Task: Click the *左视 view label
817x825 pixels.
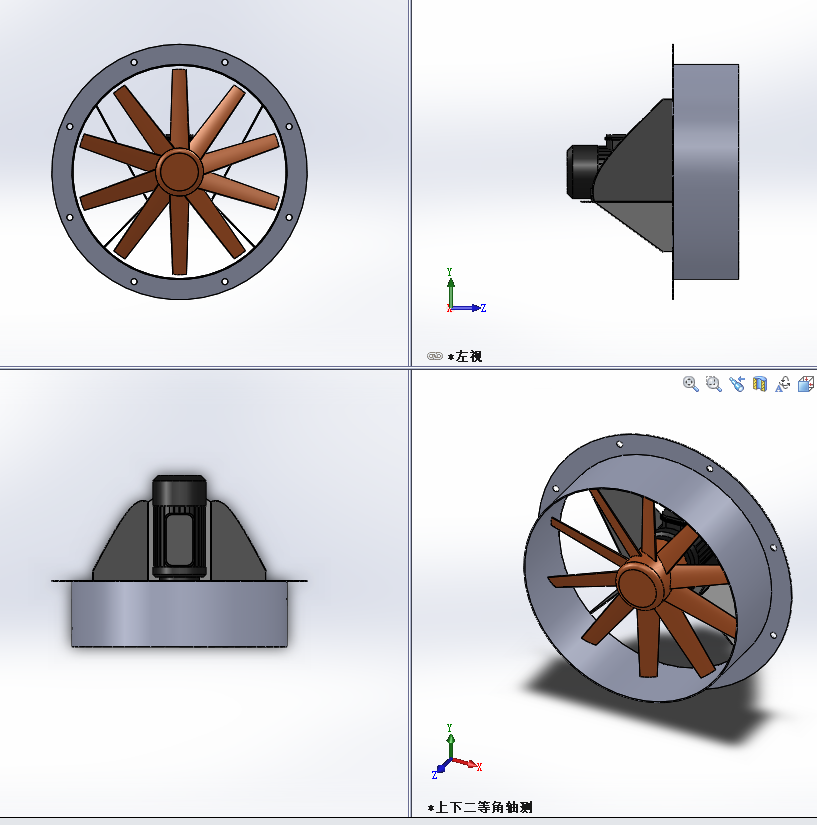Action: [465, 357]
